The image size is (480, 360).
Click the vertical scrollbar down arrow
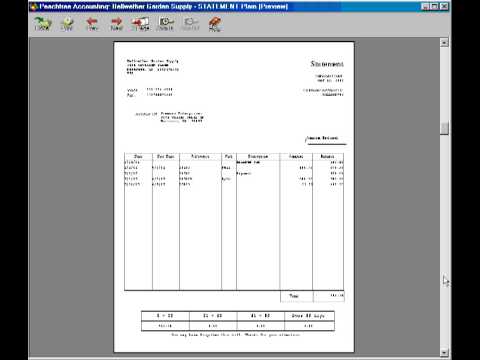(444, 352)
